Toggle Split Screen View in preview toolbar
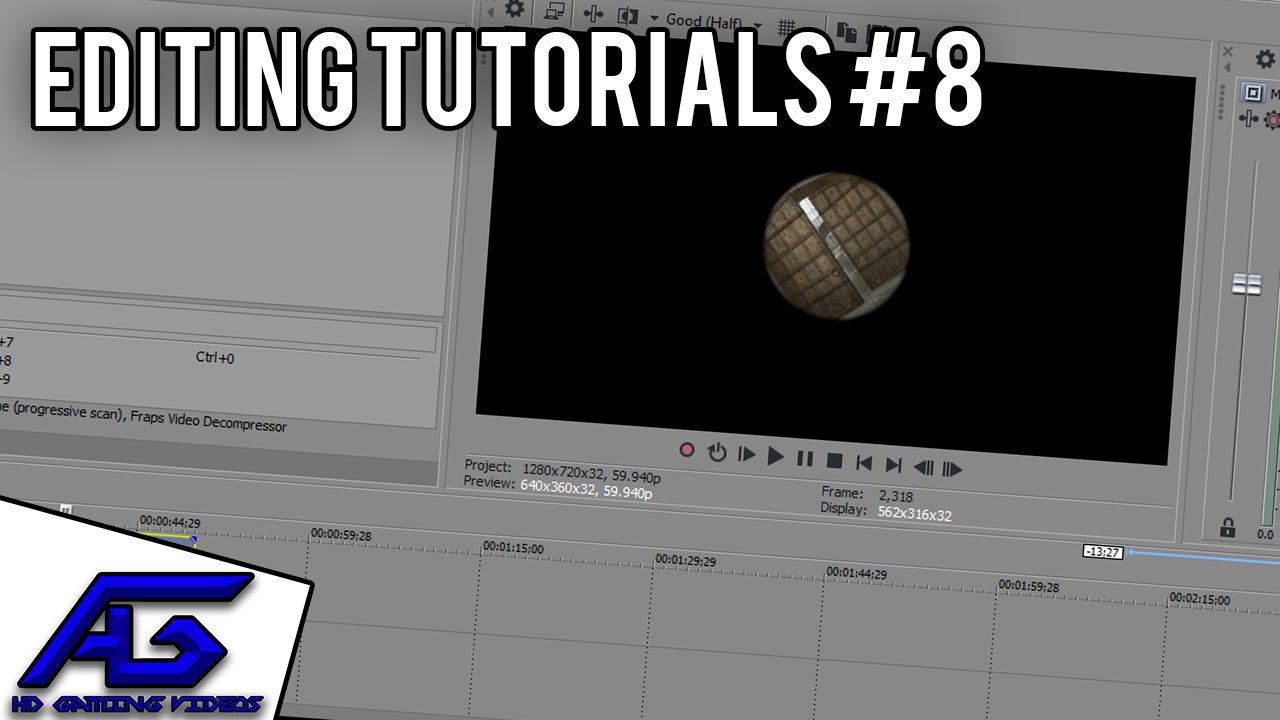 627,17
